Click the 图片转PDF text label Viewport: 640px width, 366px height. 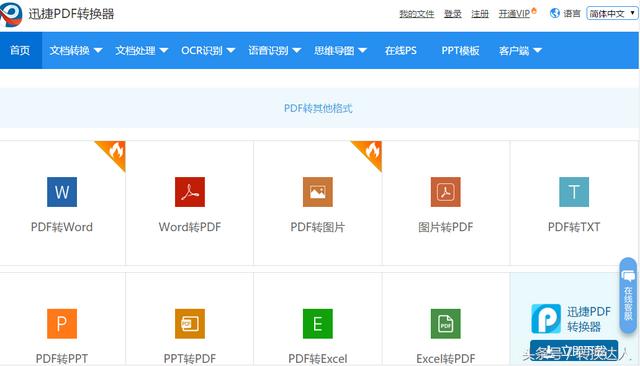[446, 227]
